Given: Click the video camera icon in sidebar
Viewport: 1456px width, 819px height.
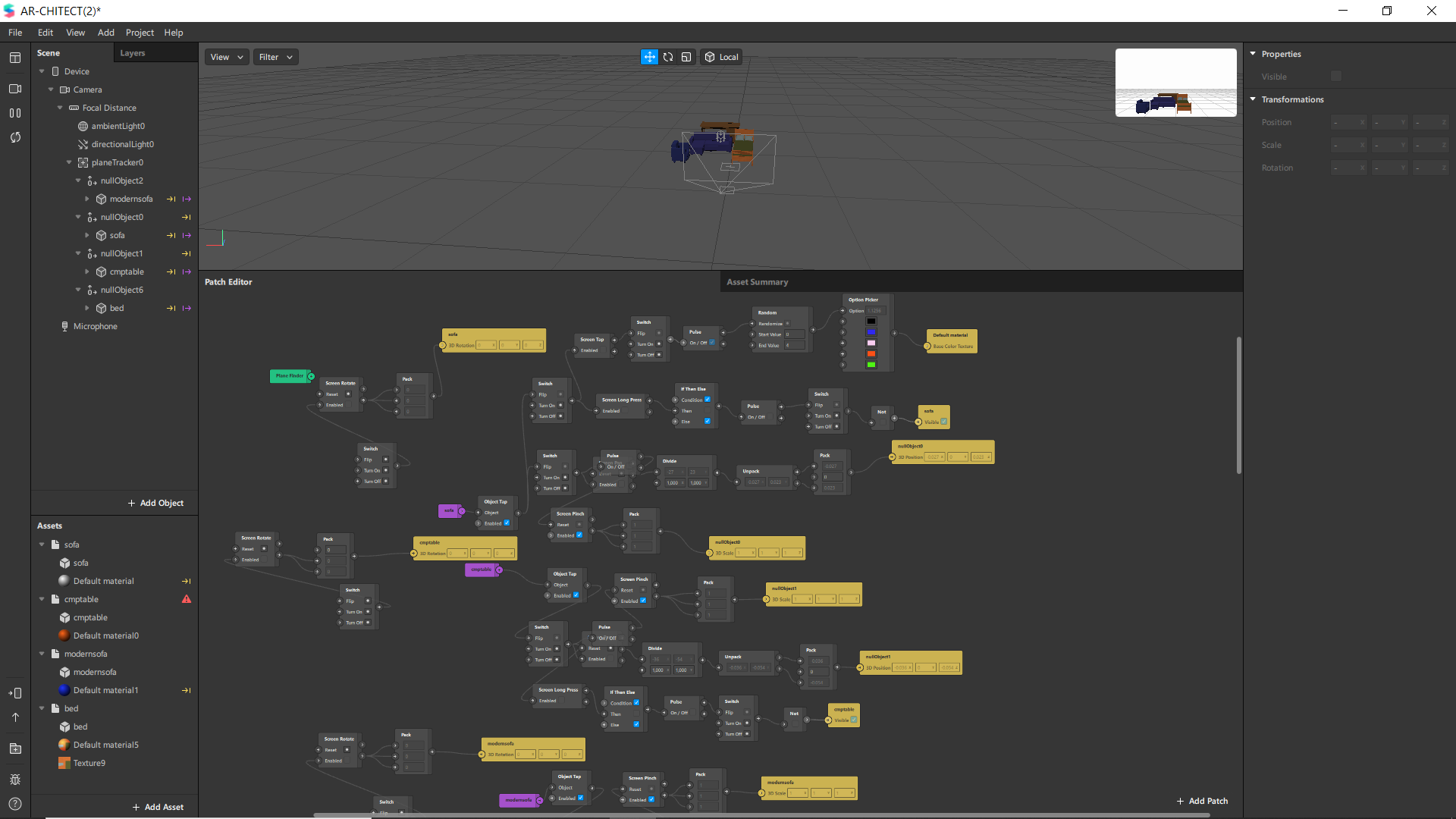Looking at the screenshot, I should coord(15,89).
